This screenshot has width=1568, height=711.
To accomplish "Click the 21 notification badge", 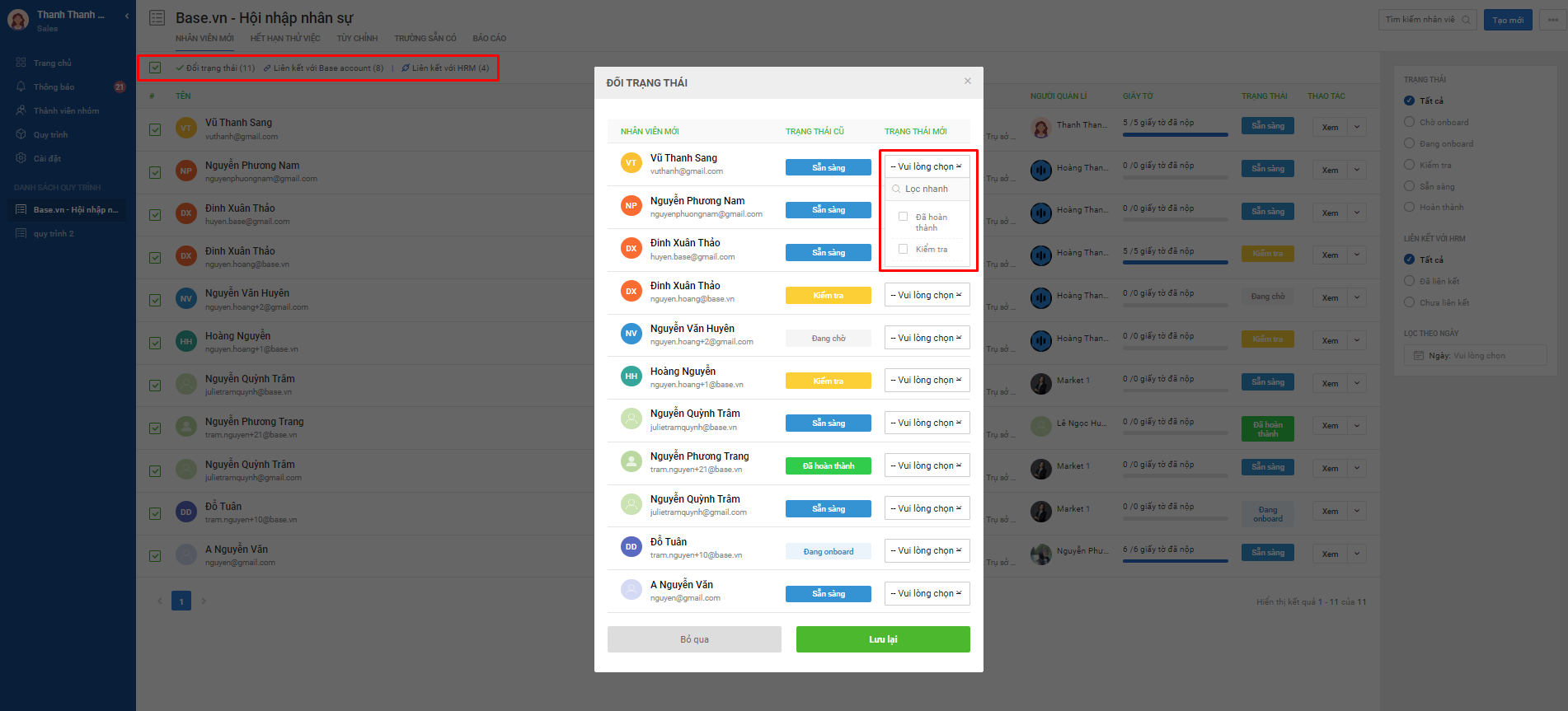I will point(120,87).
